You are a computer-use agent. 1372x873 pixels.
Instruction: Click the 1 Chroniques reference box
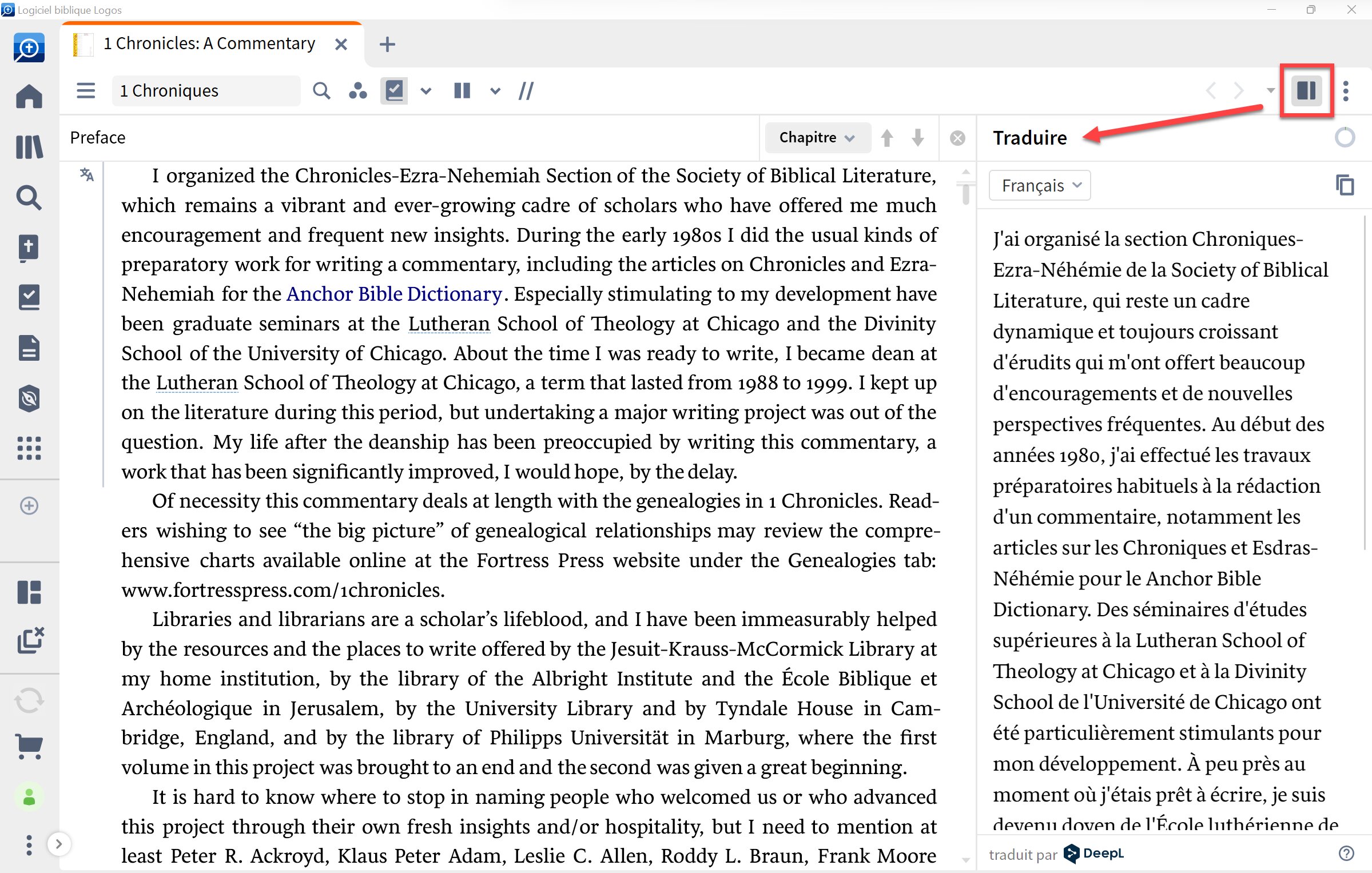206,91
